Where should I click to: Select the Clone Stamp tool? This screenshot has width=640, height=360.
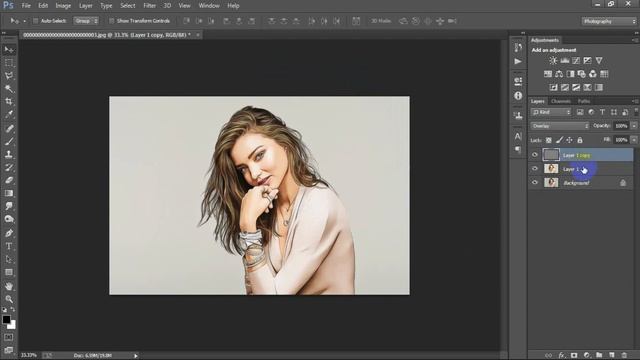[x=9, y=154]
